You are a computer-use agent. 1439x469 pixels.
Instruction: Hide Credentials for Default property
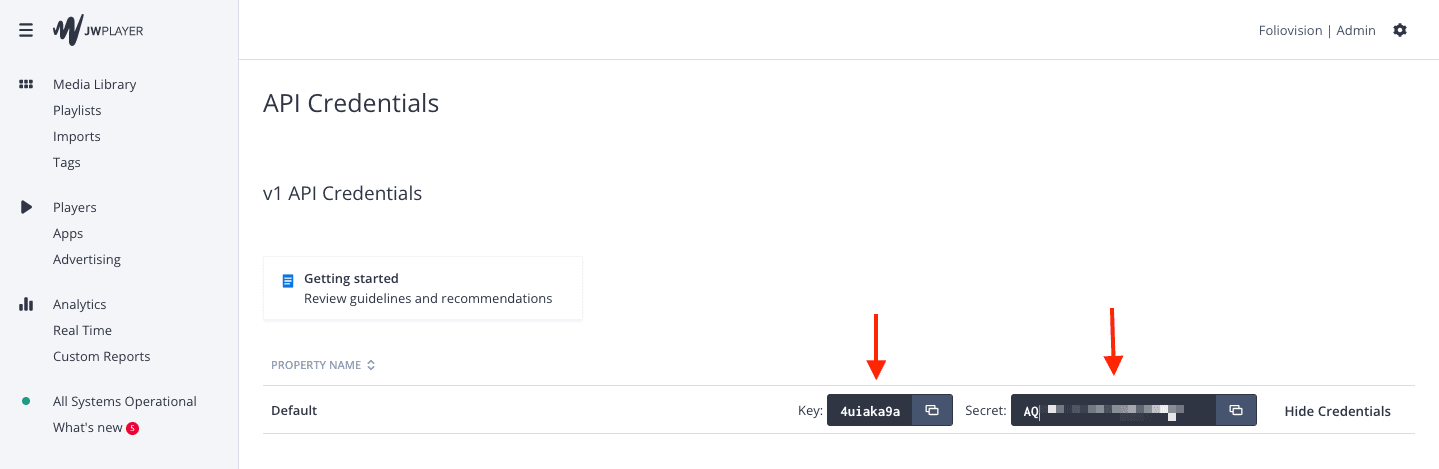(1337, 411)
